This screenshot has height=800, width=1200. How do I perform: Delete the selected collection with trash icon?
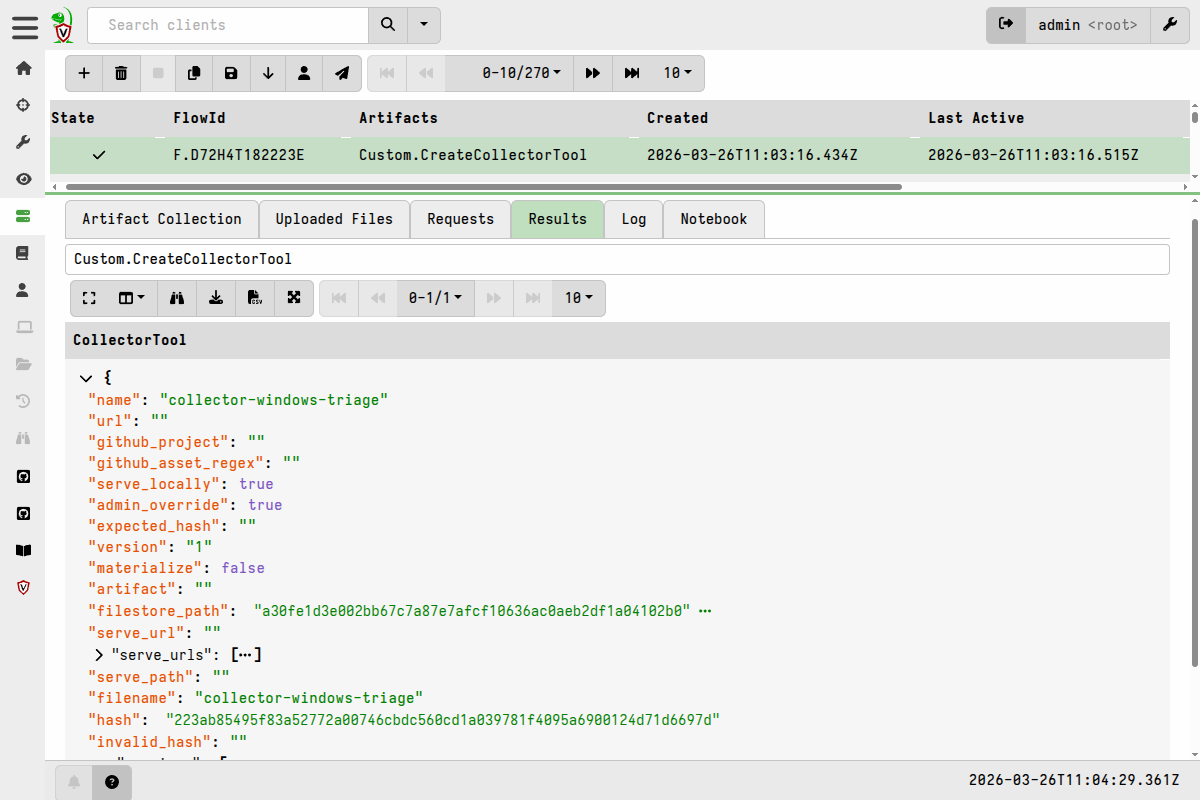(x=121, y=73)
